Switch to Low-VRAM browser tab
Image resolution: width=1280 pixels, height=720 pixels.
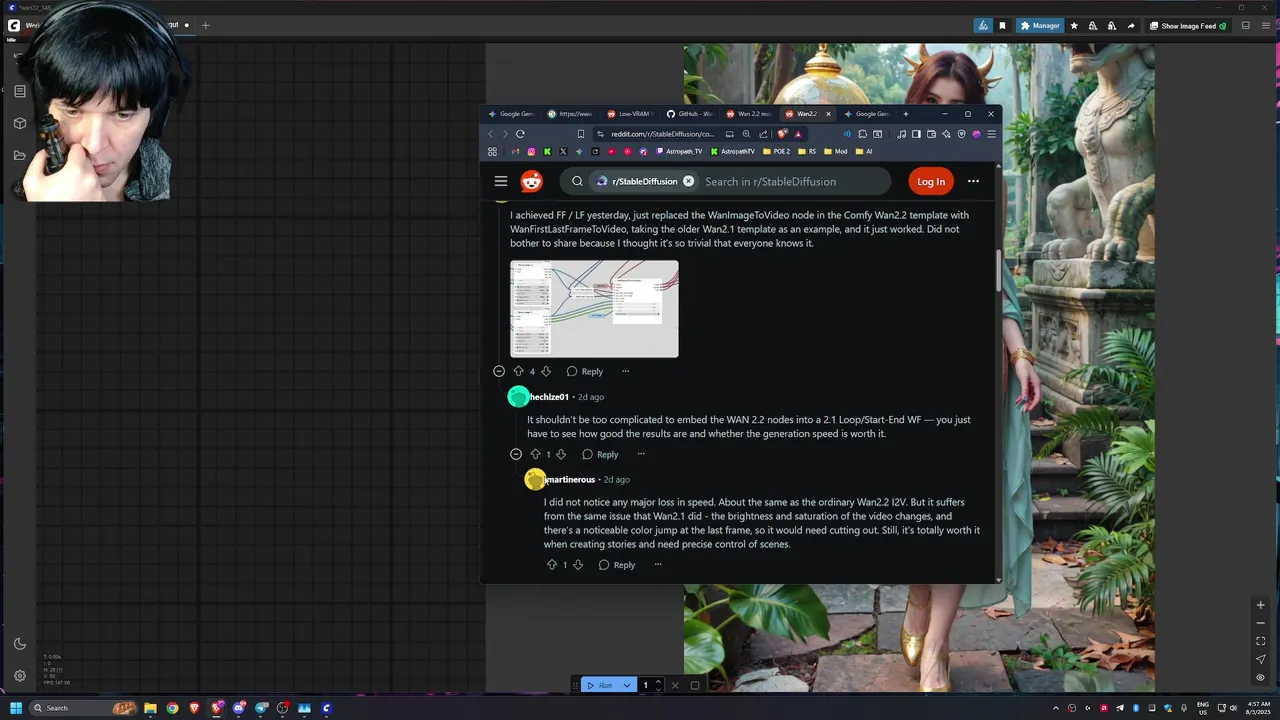pyautogui.click(x=629, y=114)
